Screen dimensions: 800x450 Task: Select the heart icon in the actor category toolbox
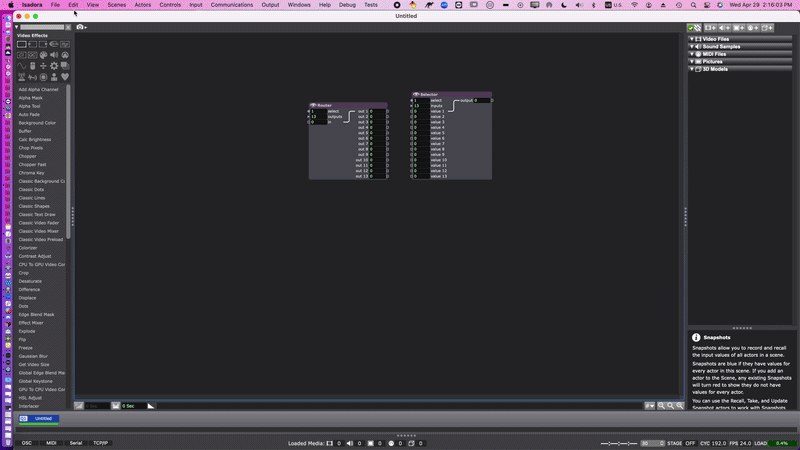coord(65,77)
